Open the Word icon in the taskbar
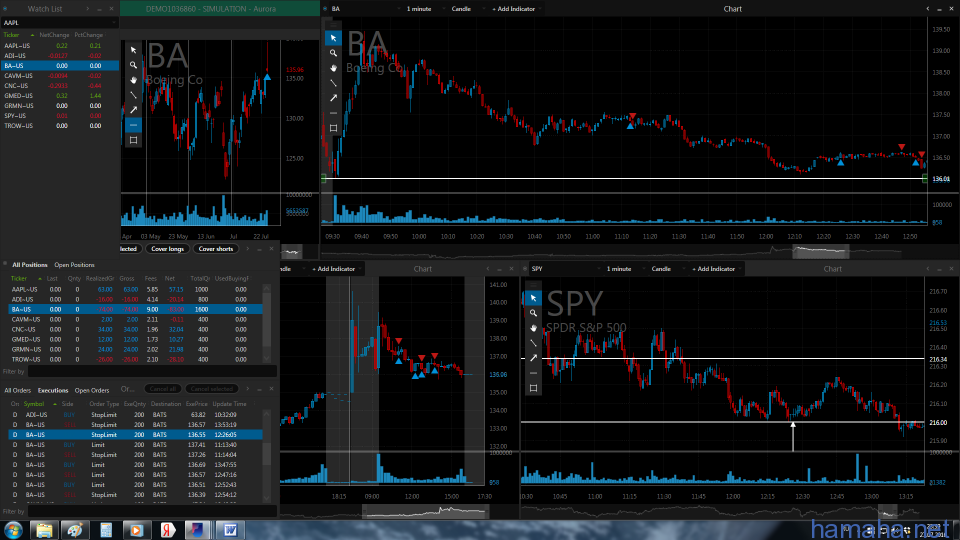This screenshot has height=540, width=960. click(x=230, y=530)
